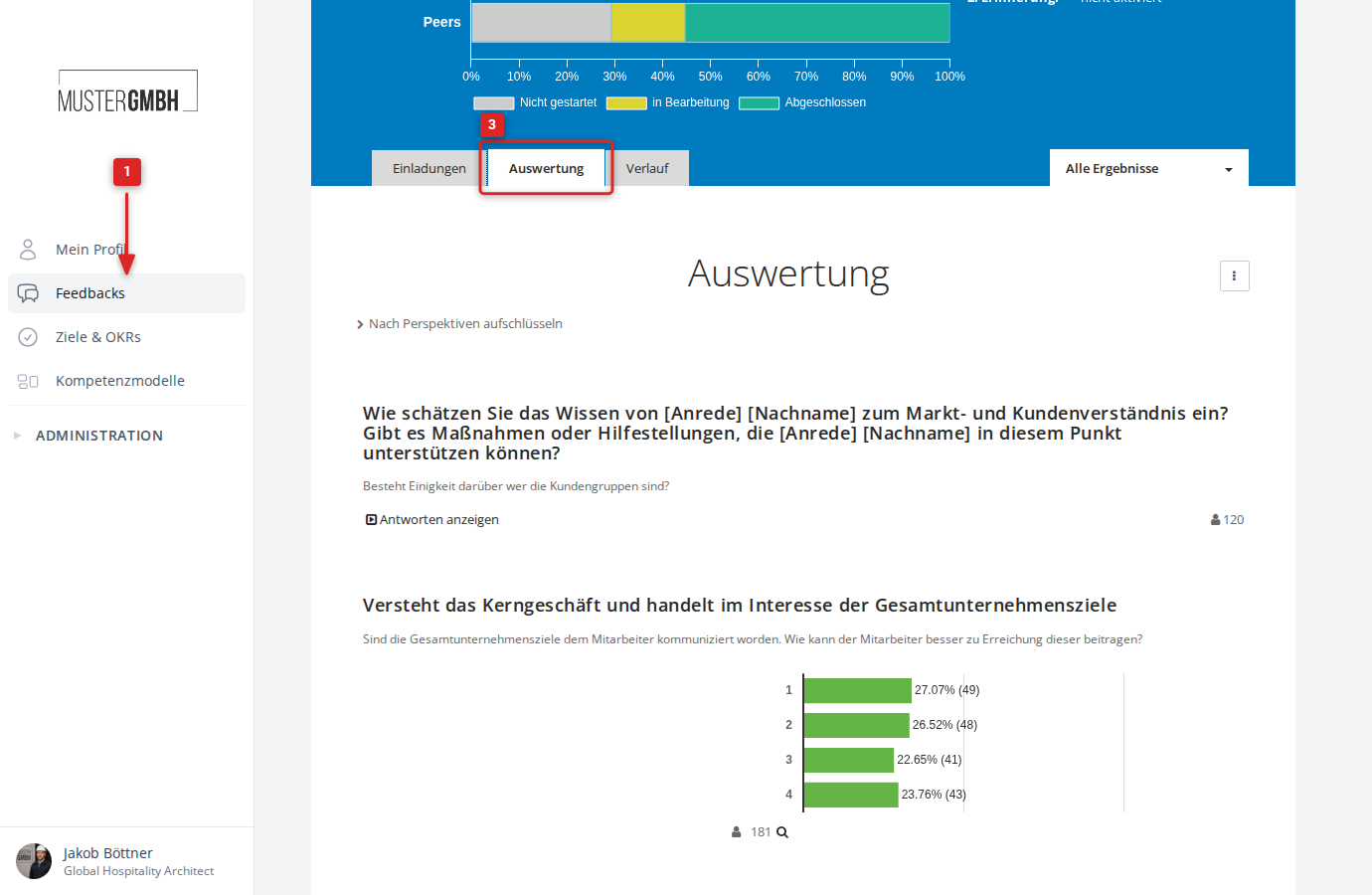The height and width of the screenshot is (895, 1372).
Task: Click the green bar for rating 1
Action: 858,690
